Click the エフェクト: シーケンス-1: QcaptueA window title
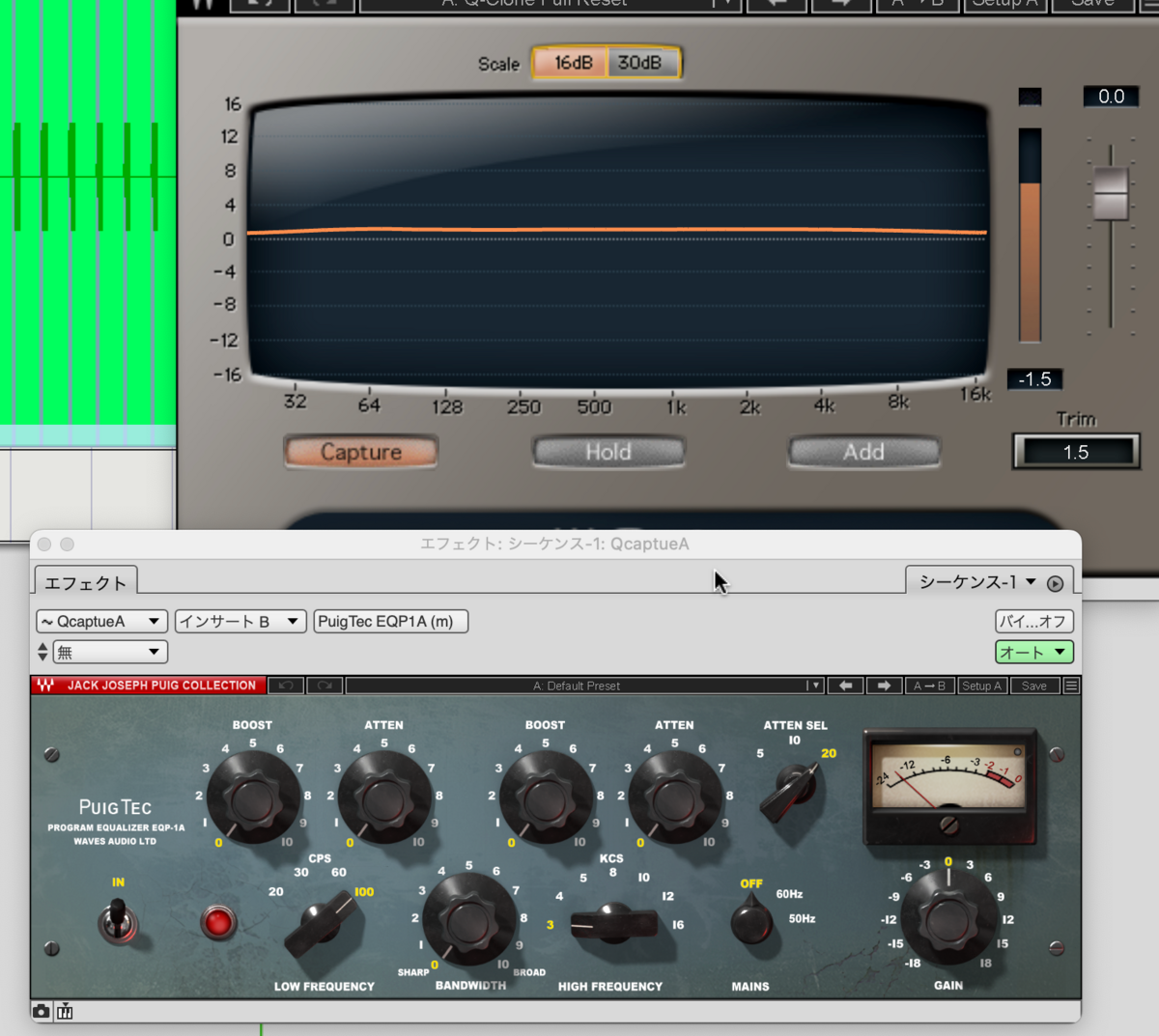The height and width of the screenshot is (1036, 1159). coord(554,545)
